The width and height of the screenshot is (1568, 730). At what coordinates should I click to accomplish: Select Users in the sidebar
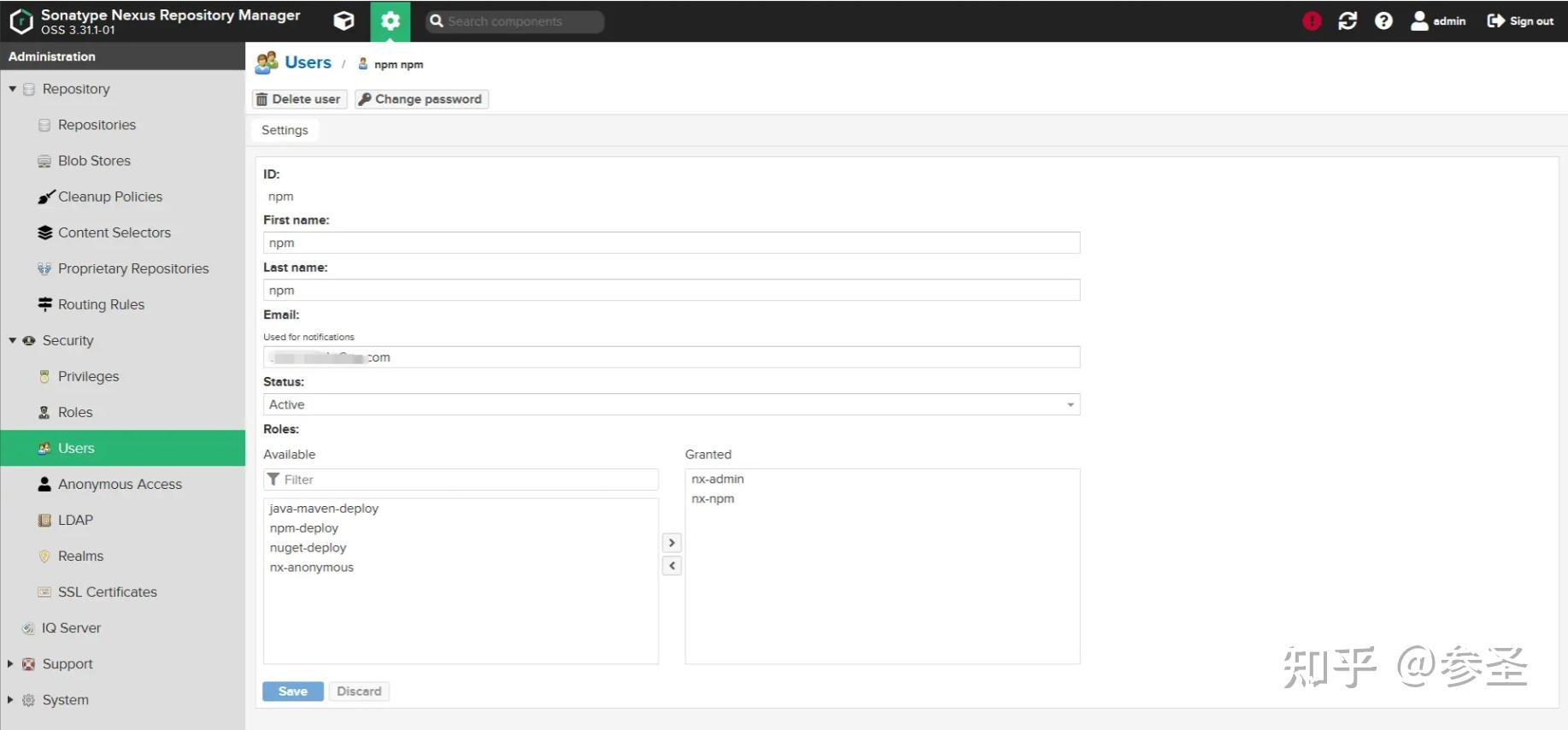point(123,448)
